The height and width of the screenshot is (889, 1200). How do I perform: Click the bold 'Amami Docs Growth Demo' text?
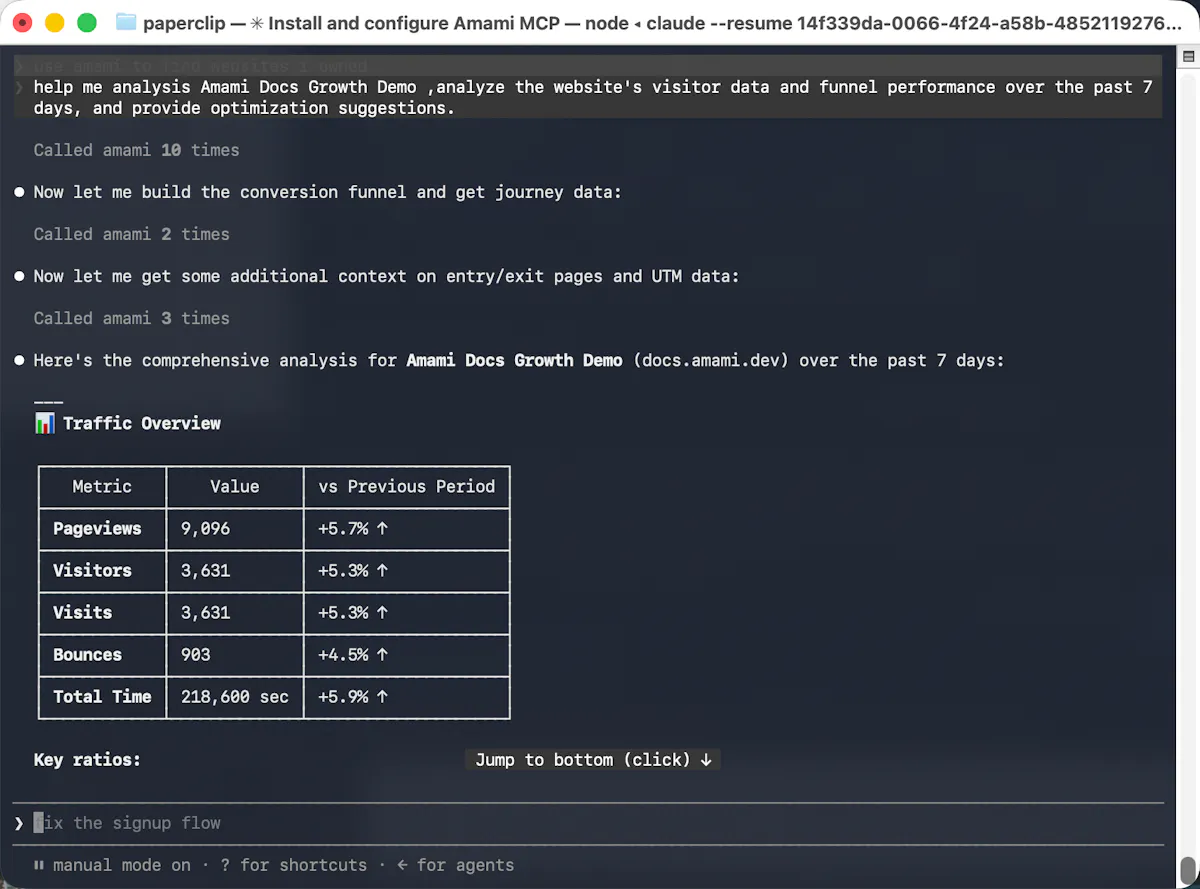(514, 360)
